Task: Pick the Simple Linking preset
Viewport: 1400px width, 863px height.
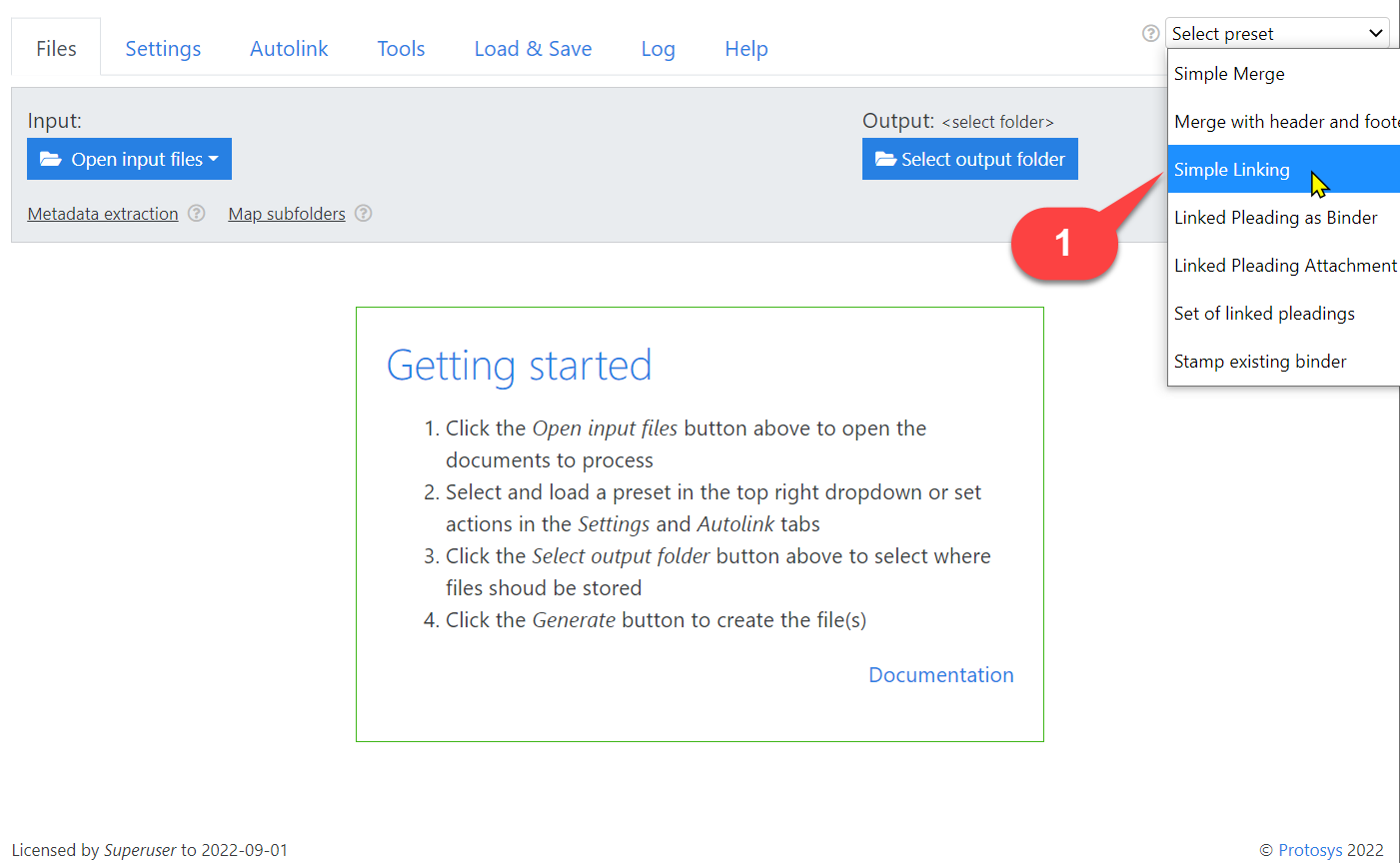Action: click(1232, 170)
